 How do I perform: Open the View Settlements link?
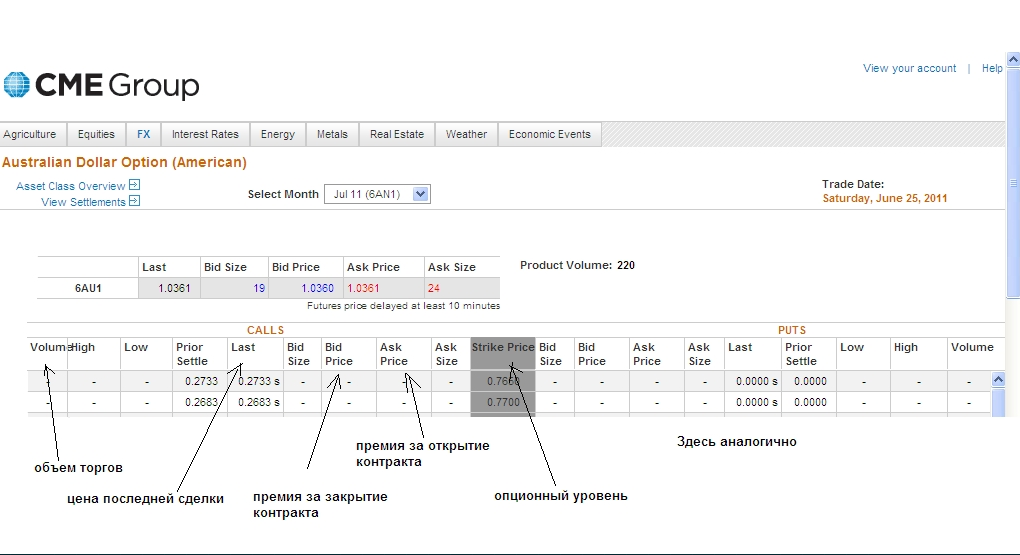83,202
